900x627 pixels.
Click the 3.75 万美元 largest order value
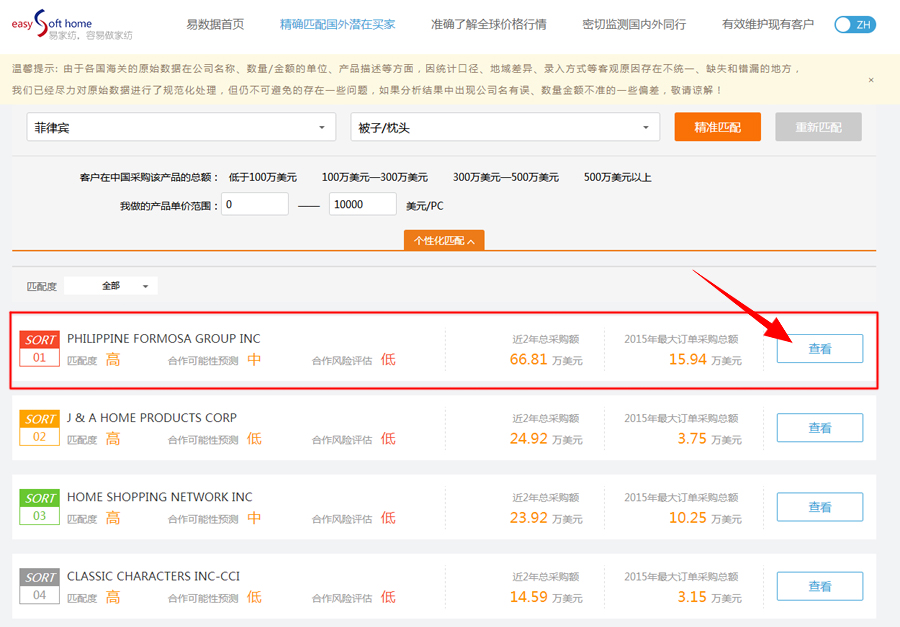click(709, 439)
